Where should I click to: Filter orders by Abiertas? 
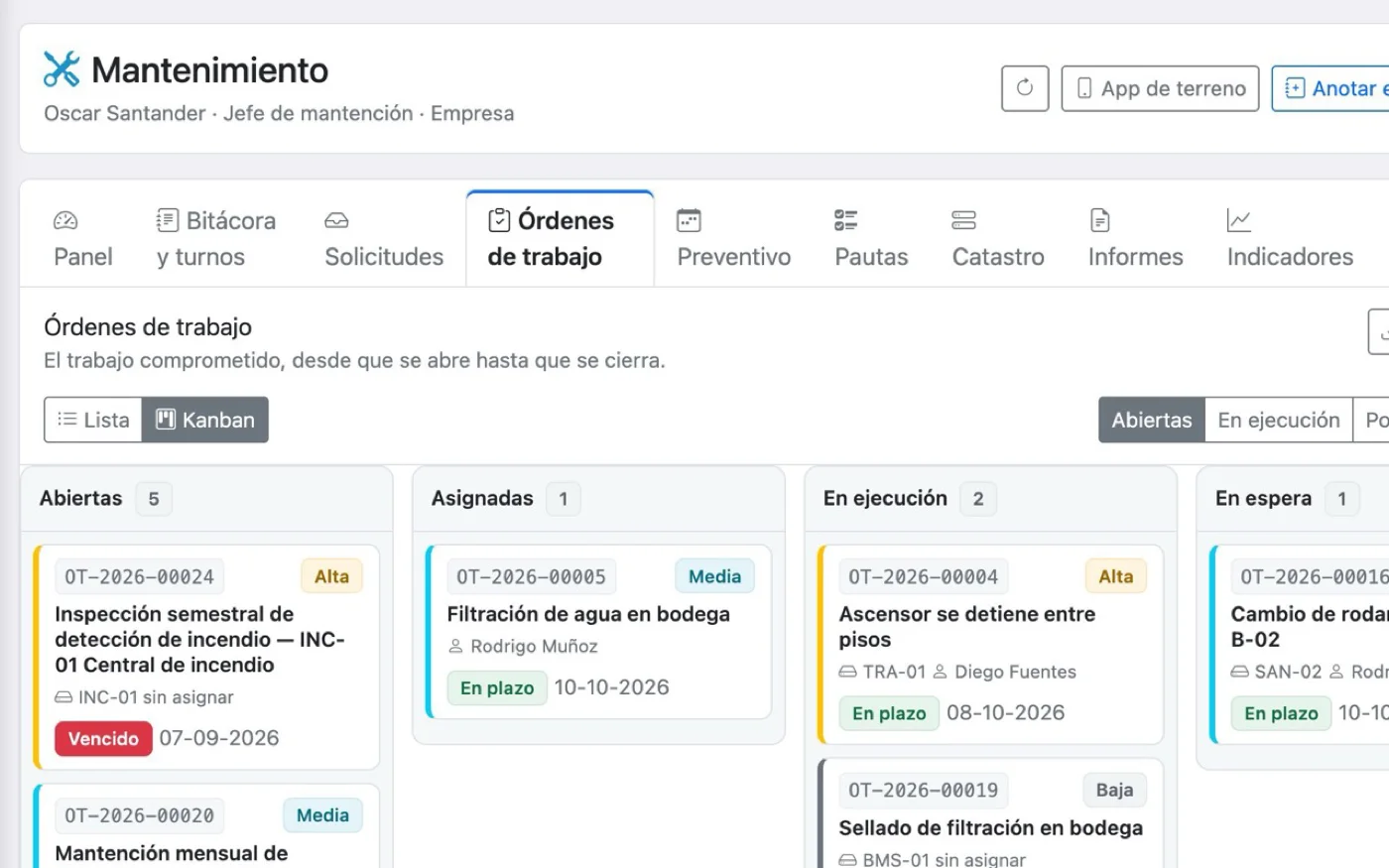[1152, 420]
